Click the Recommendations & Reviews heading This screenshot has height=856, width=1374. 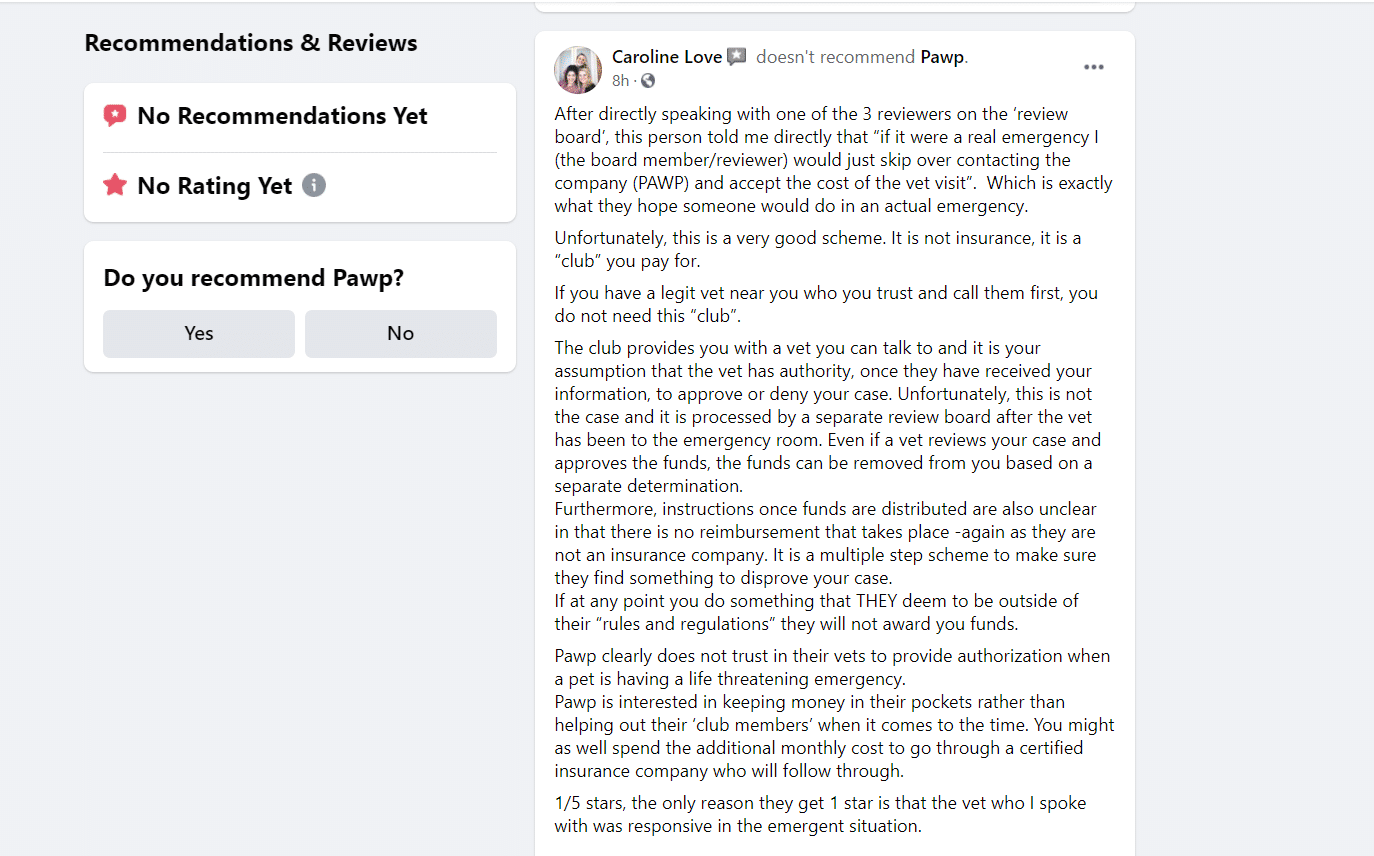[x=250, y=43]
